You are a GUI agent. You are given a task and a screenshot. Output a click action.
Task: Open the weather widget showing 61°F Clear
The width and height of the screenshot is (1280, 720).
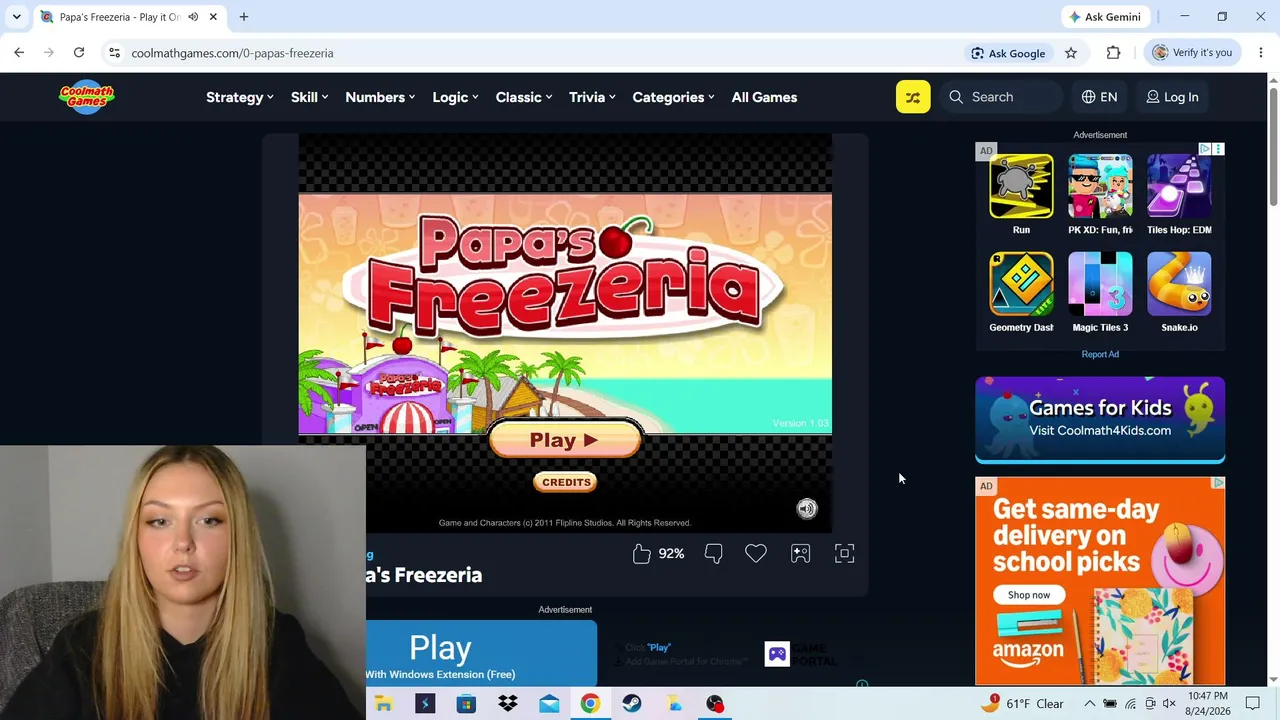coord(1022,704)
